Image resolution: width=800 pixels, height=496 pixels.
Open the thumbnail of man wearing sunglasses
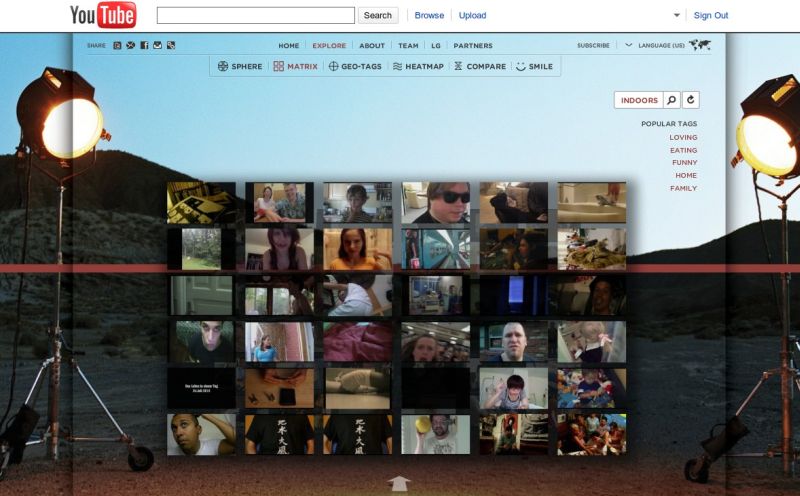(435, 202)
